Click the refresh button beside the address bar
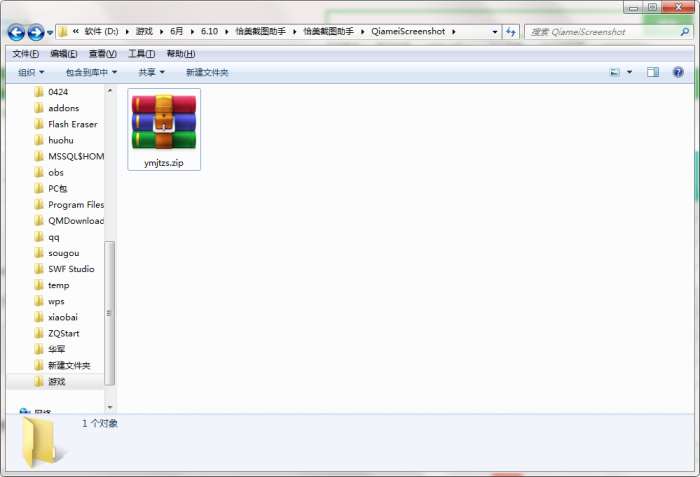Image resolution: width=700 pixels, height=477 pixels. point(511,32)
